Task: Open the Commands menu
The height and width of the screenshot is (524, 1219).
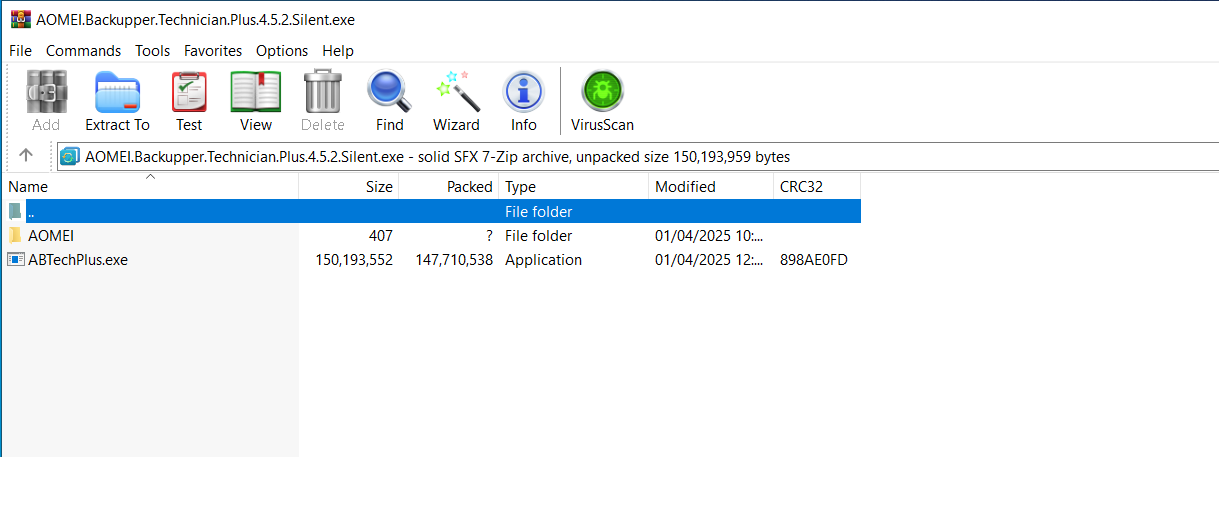Action: pos(83,51)
